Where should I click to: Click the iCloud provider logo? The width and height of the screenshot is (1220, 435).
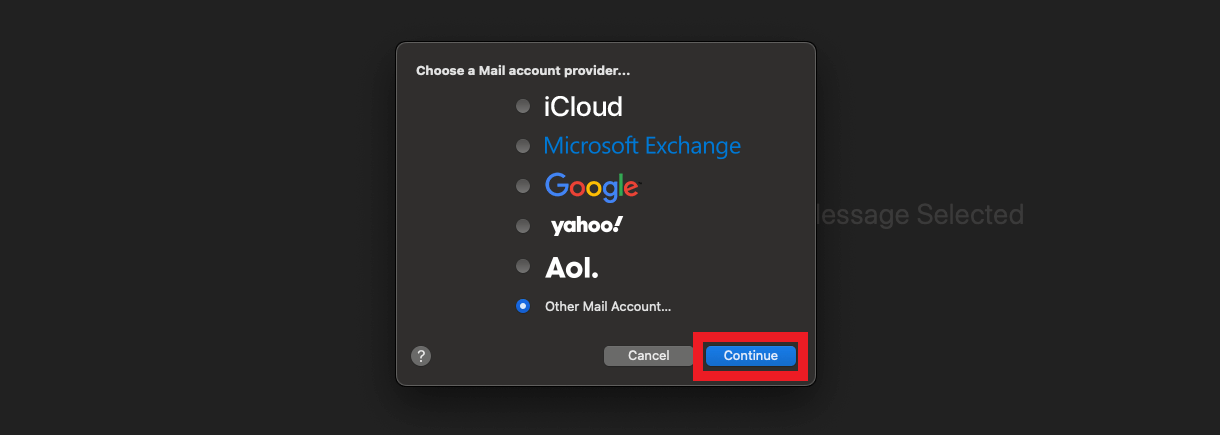pos(583,106)
